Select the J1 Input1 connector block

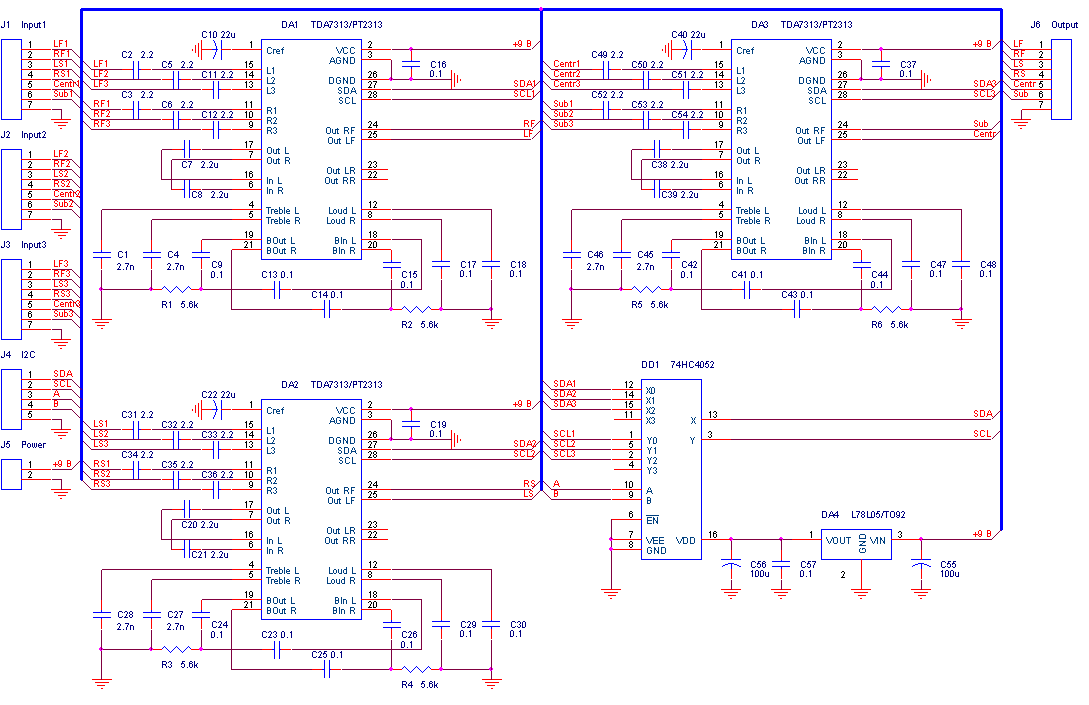(x=11, y=79)
